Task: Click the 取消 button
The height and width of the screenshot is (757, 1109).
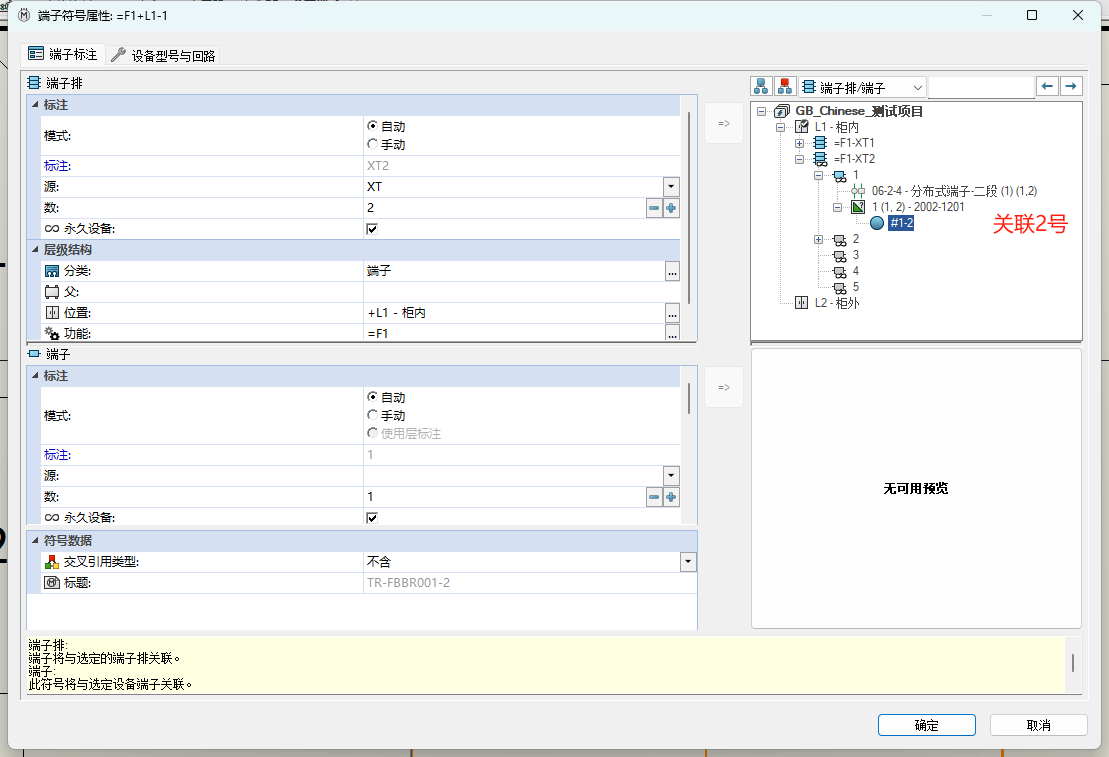Action: (x=1038, y=725)
